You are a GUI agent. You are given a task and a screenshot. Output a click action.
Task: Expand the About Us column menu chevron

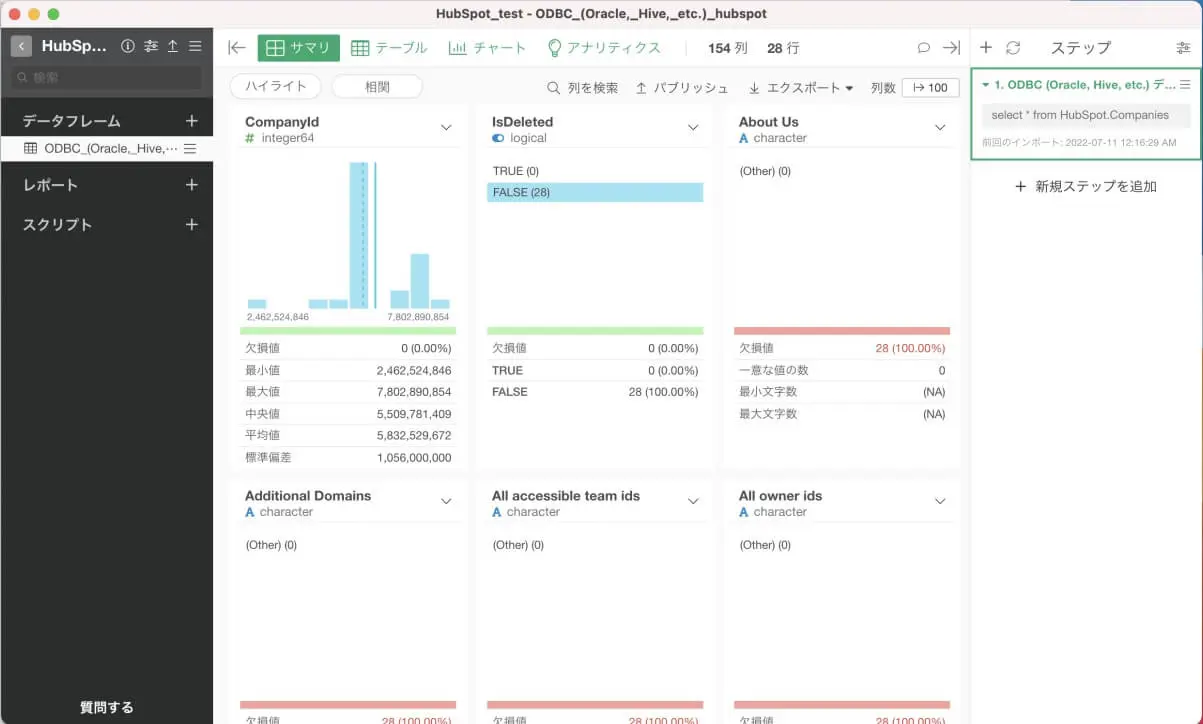pos(940,128)
